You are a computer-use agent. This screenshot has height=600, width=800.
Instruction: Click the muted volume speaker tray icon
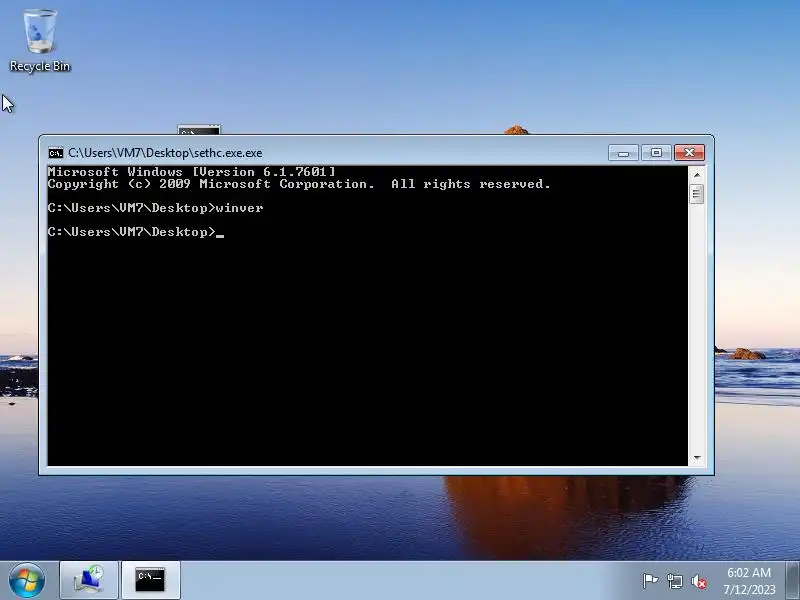(699, 581)
